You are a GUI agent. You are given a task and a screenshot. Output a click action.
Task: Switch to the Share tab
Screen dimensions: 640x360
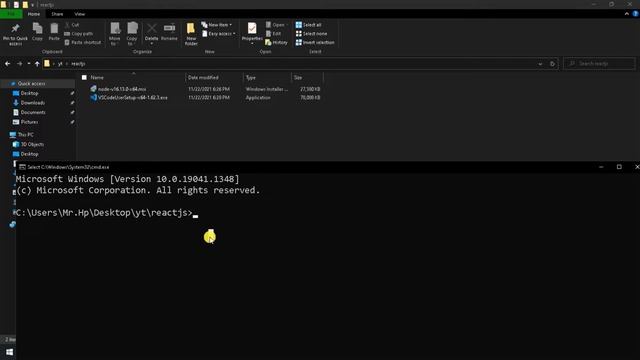[x=57, y=14]
